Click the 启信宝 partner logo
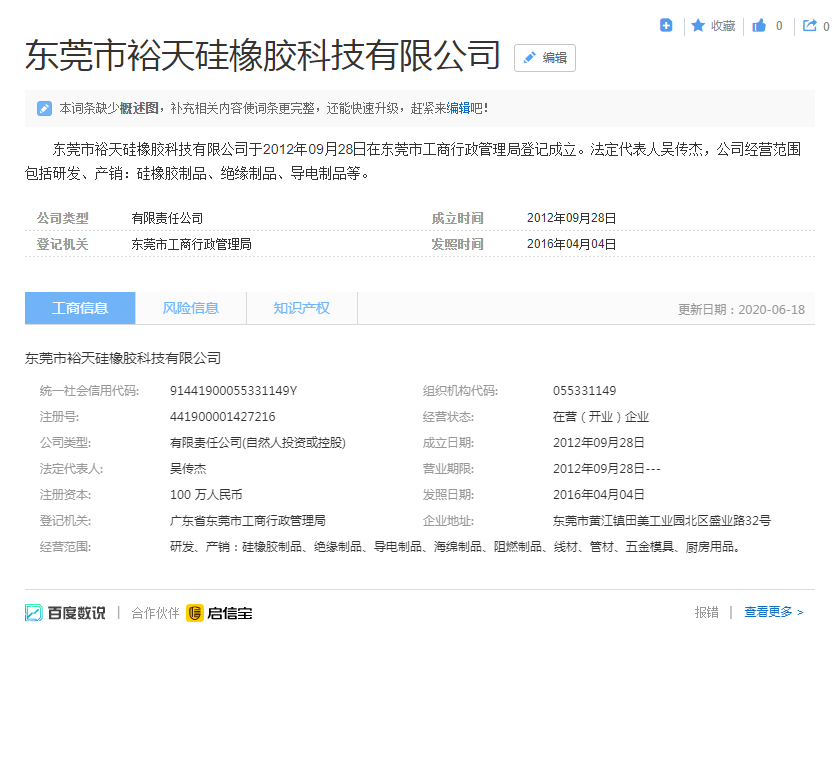The image size is (836, 783). click(219, 613)
